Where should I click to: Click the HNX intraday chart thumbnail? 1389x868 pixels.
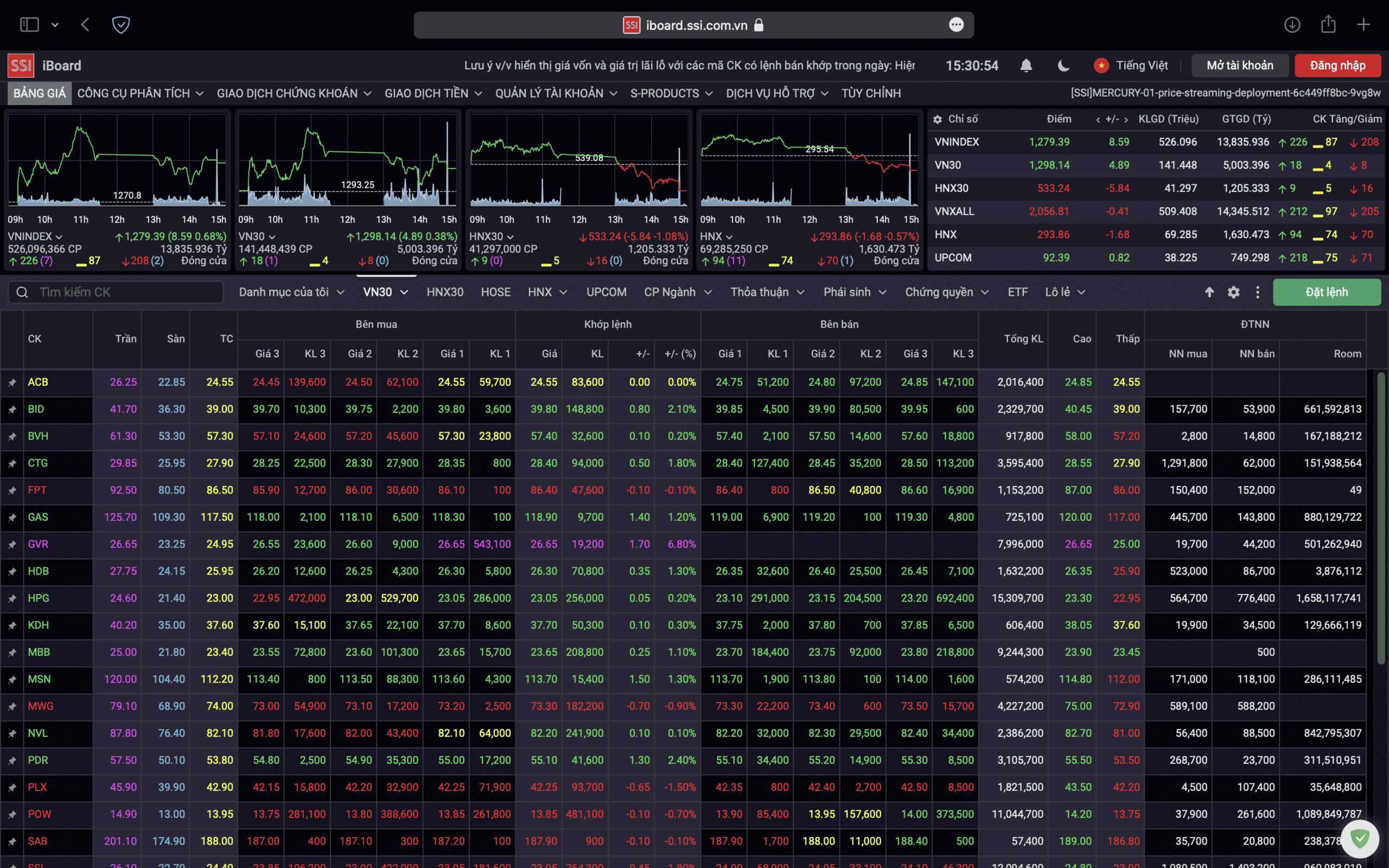point(810,160)
